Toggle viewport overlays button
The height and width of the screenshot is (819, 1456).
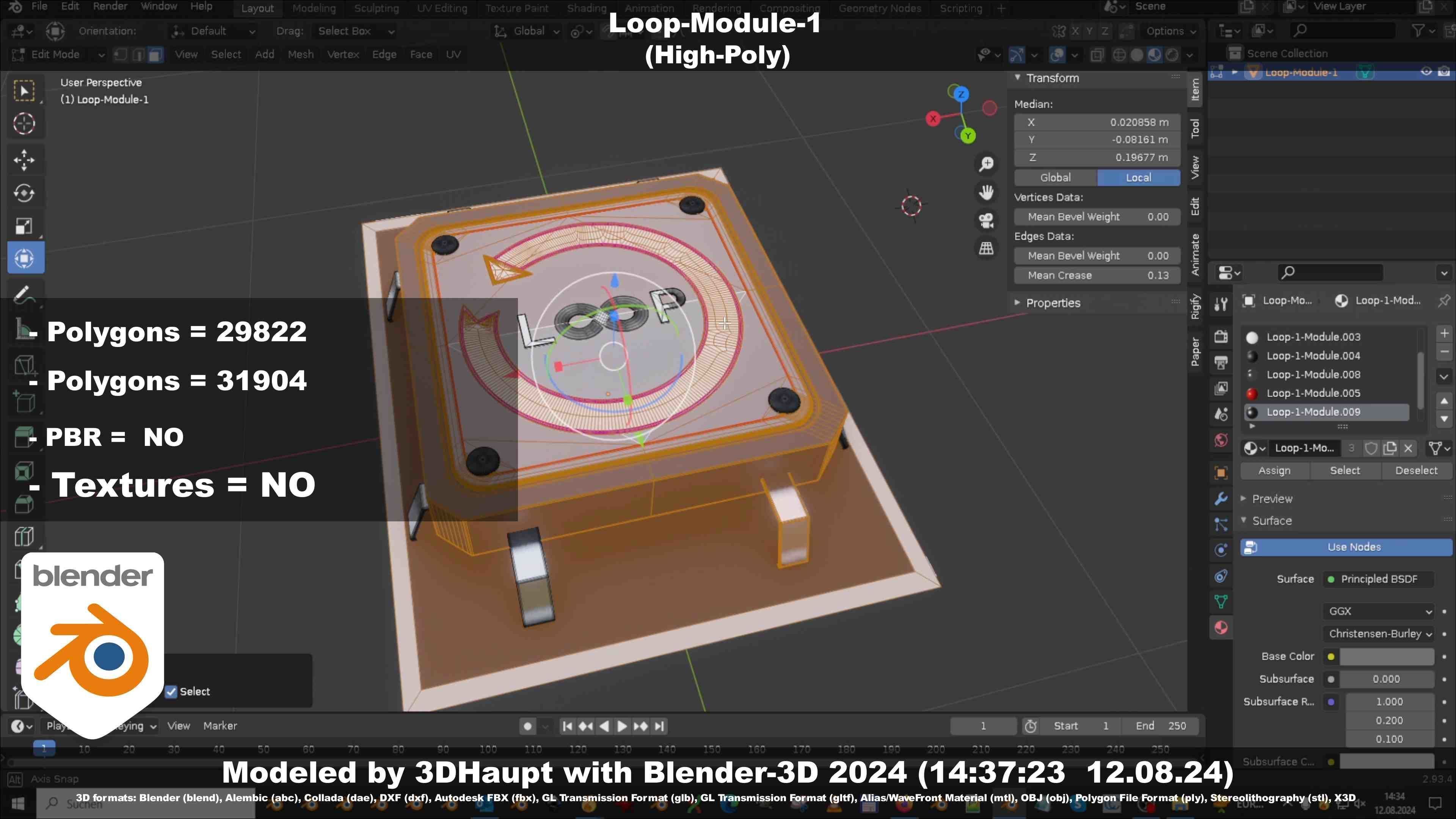tap(1056, 55)
